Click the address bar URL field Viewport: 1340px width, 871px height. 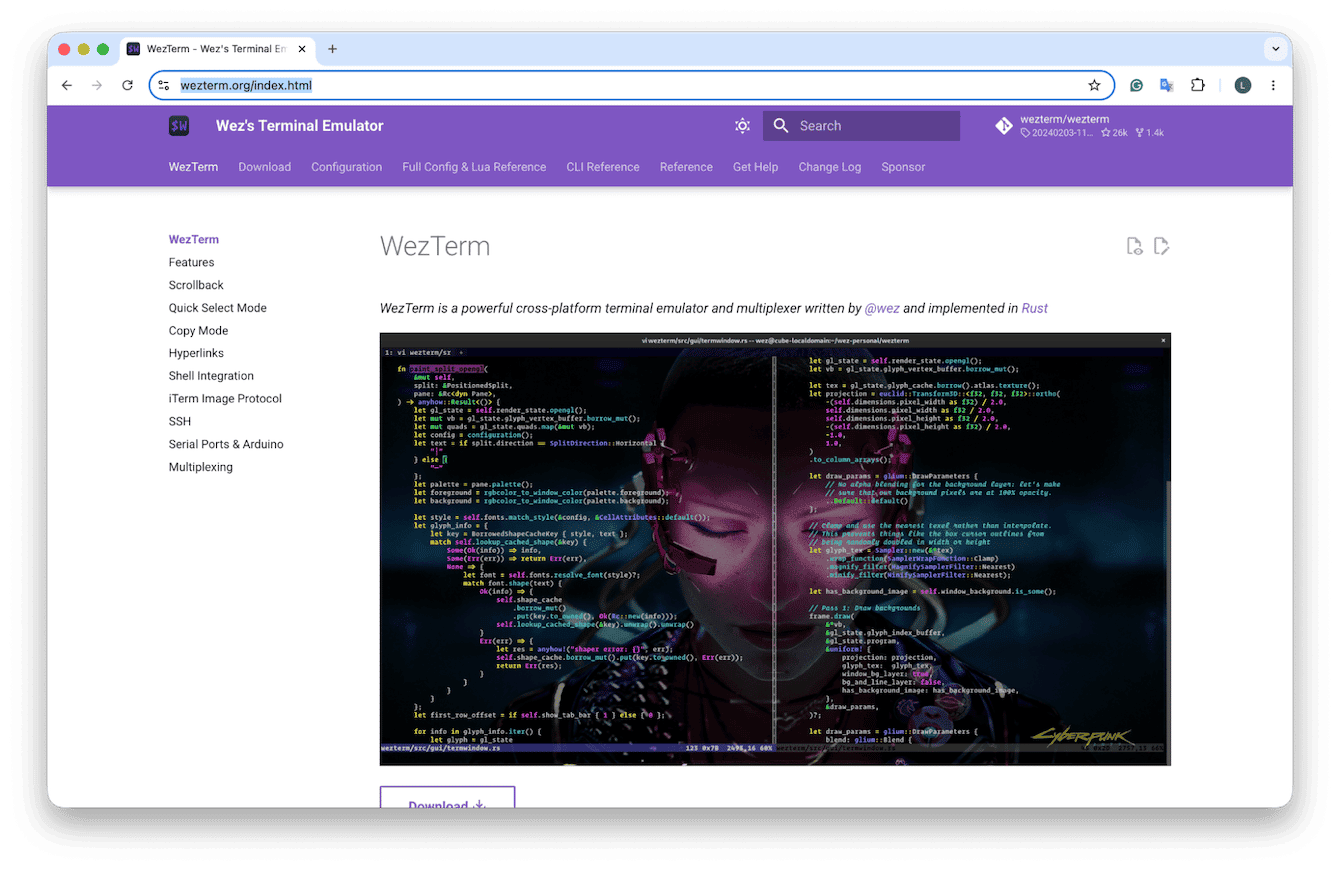click(x=630, y=86)
